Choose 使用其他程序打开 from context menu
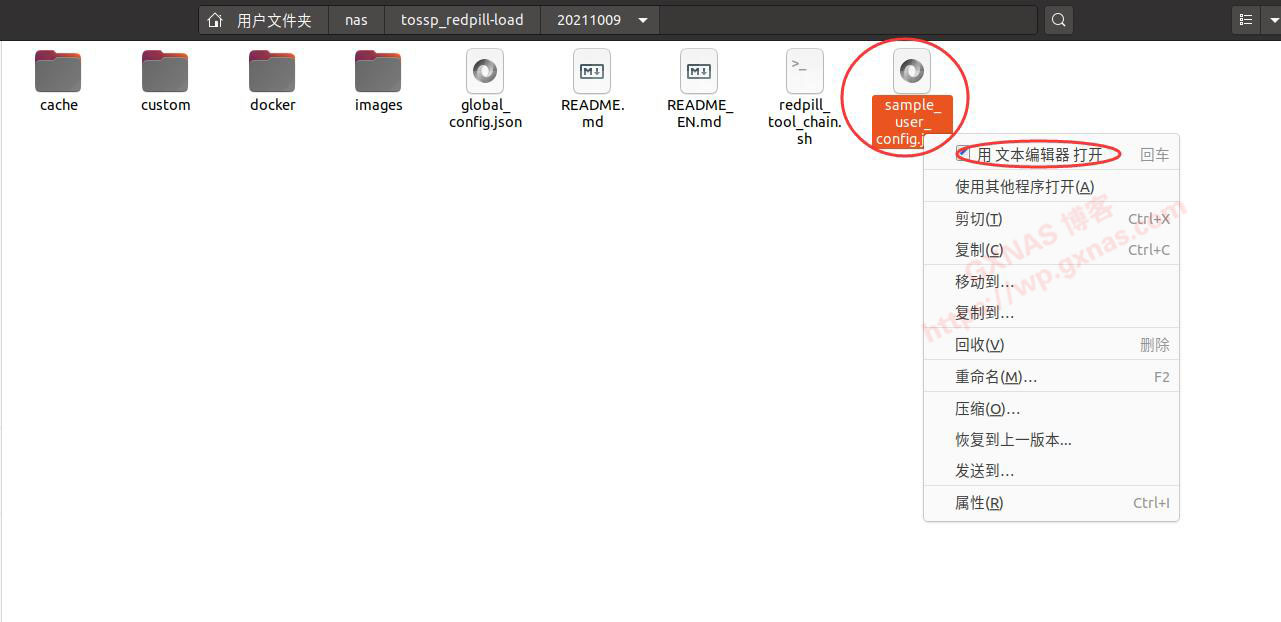Viewport: 1281px width, 622px height. click(x=1024, y=187)
